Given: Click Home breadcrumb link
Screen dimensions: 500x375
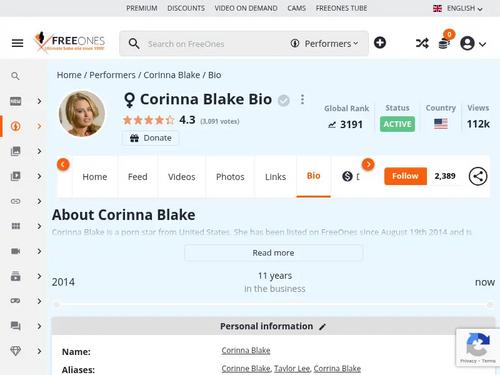Looking at the screenshot, I should pyautogui.click(x=69, y=75).
